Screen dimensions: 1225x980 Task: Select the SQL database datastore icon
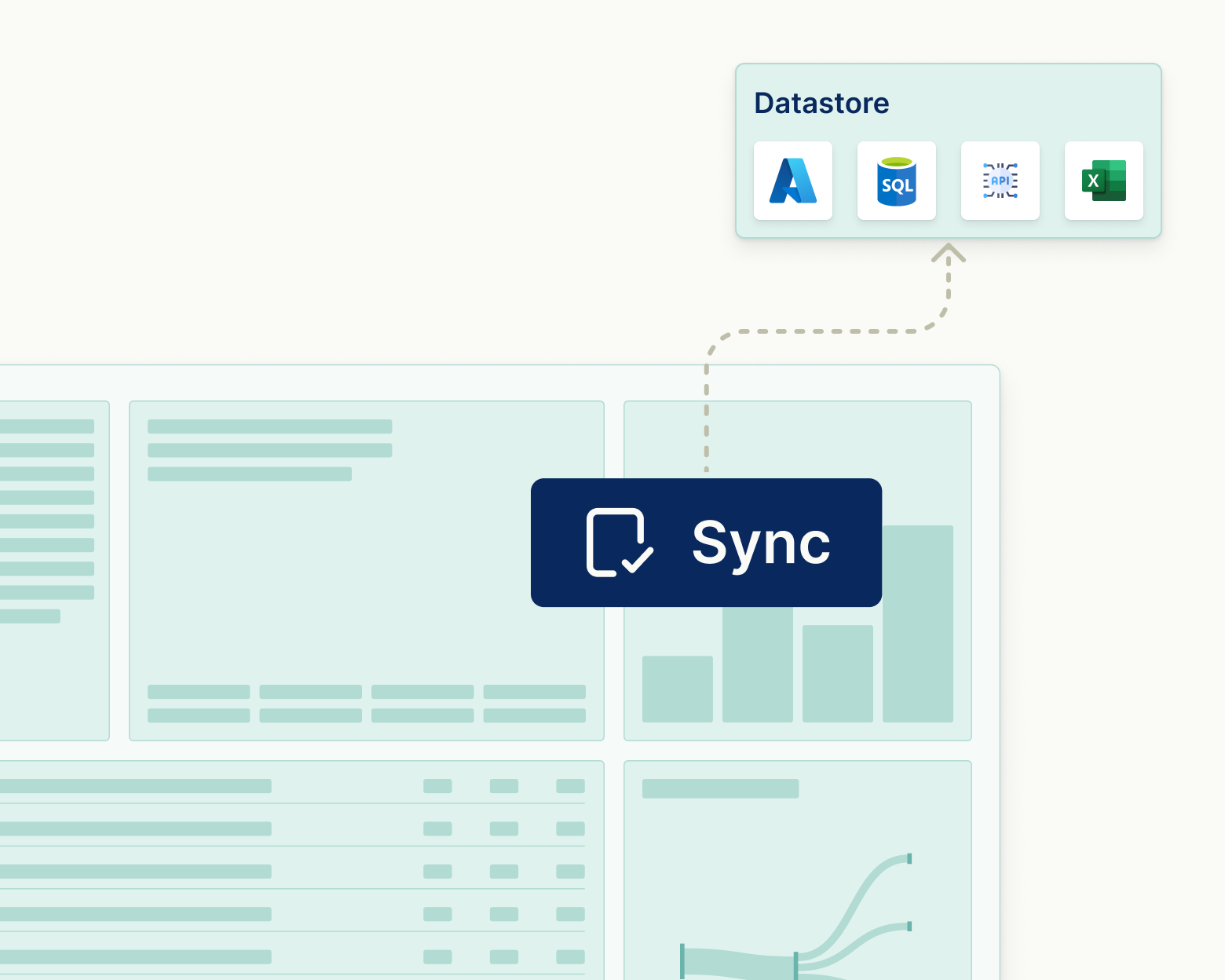pyautogui.click(x=896, y=181)
